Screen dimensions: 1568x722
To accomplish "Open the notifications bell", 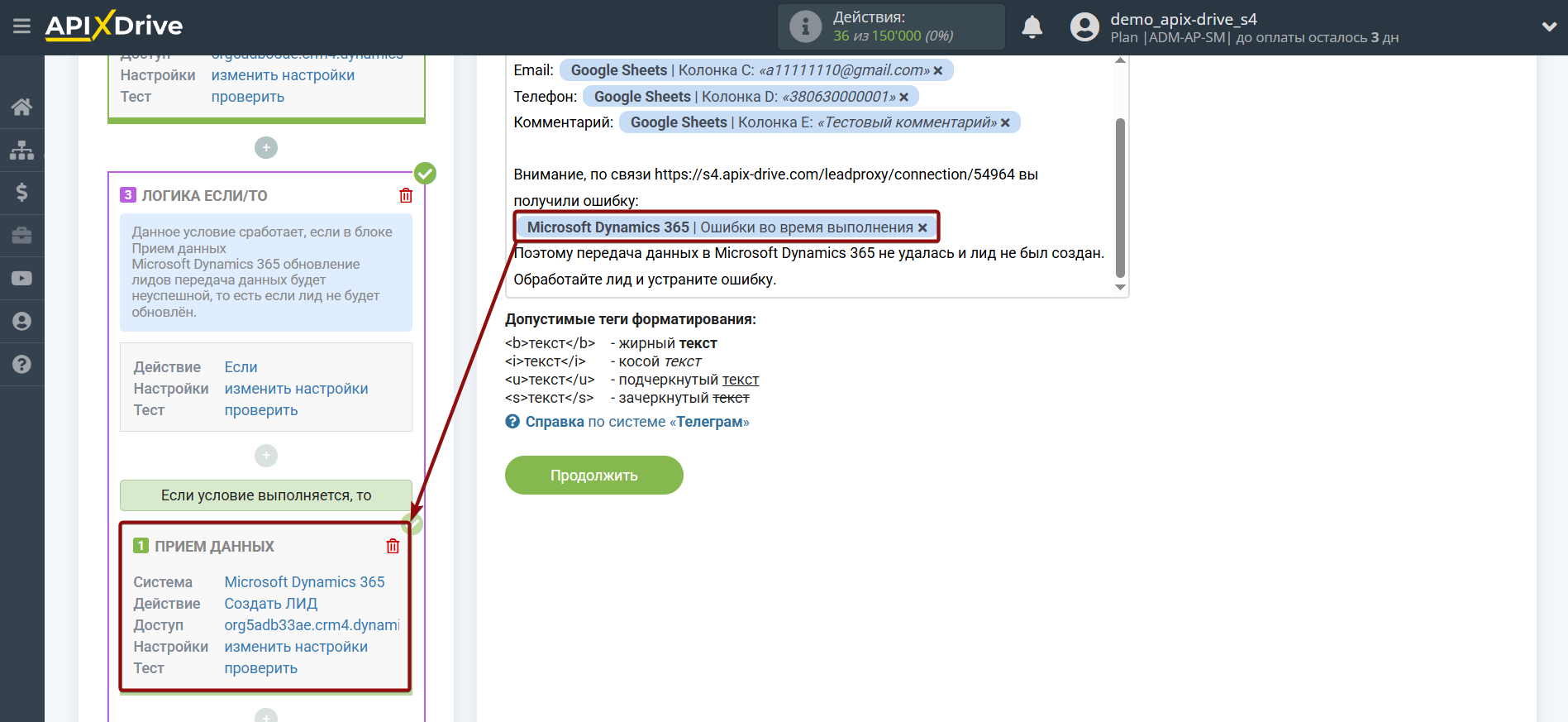I will (1032, 27).
